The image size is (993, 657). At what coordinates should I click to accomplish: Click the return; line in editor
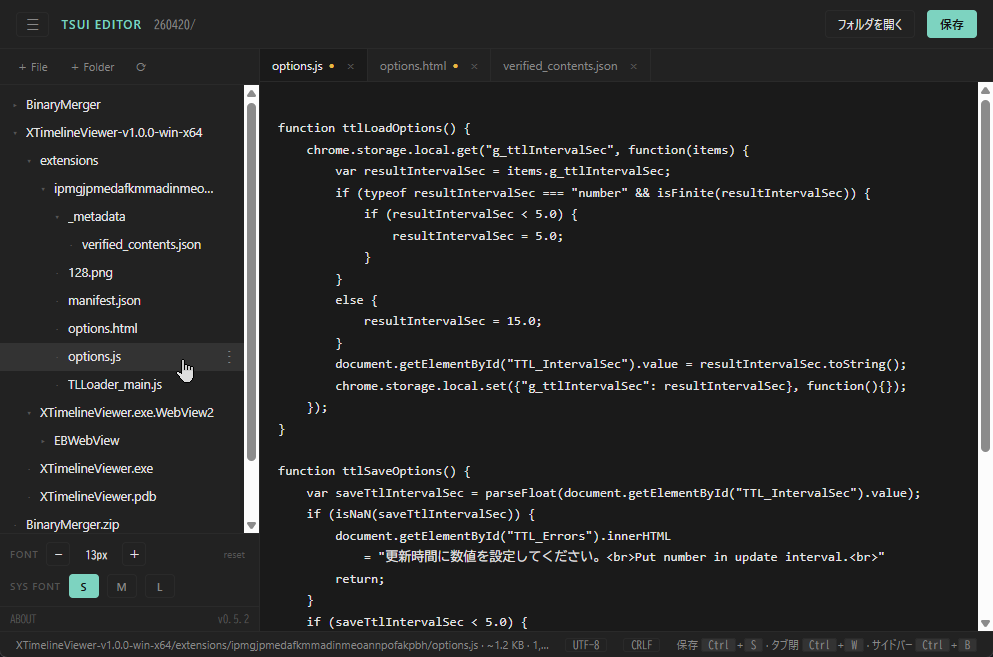click(x=360, y=578)
